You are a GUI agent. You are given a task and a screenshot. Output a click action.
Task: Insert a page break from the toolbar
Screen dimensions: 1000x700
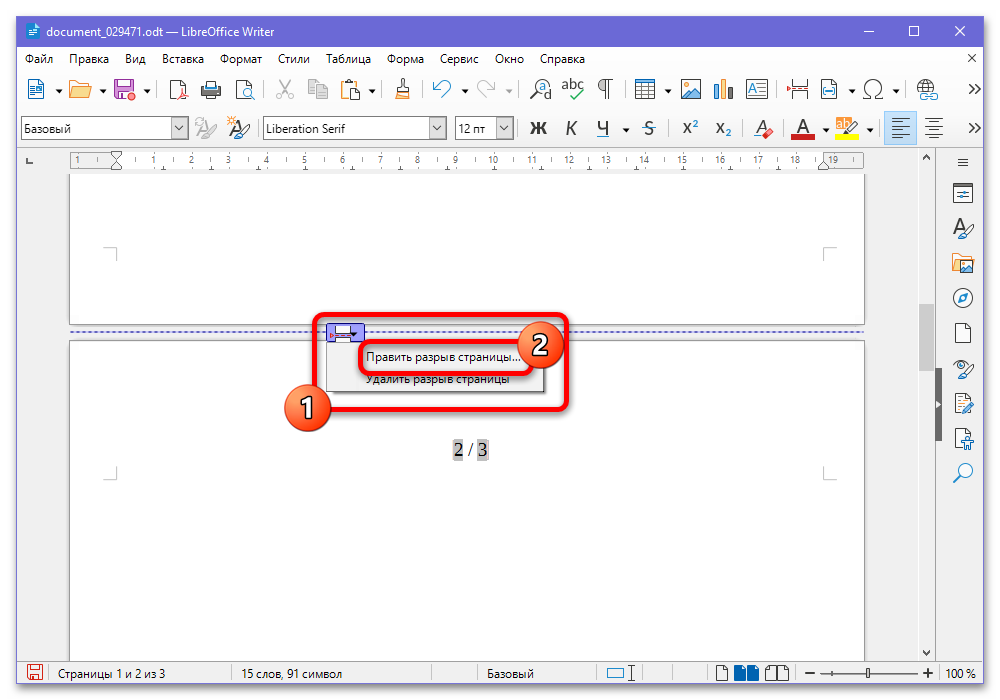point(797,90)
